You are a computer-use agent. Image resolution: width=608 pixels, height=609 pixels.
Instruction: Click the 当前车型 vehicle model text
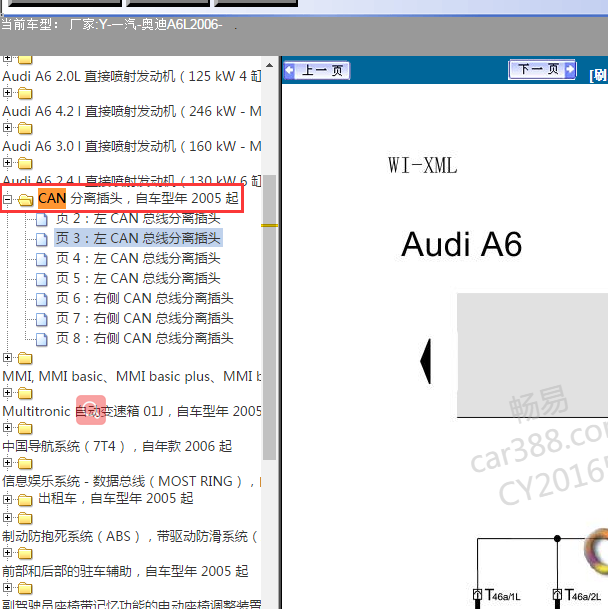(x=112, y=24)
